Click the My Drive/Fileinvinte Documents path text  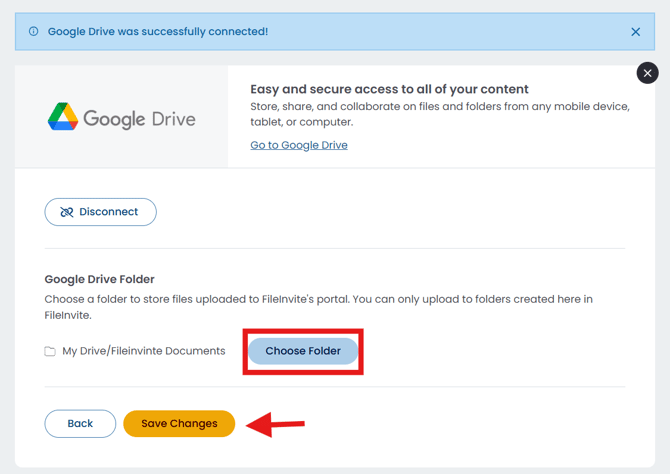(144, 351)
